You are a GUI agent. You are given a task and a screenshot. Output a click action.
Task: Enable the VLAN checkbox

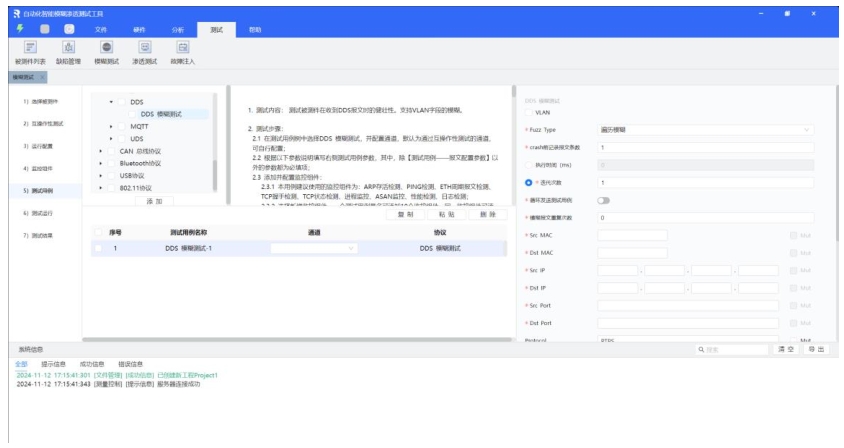(529, 113)
